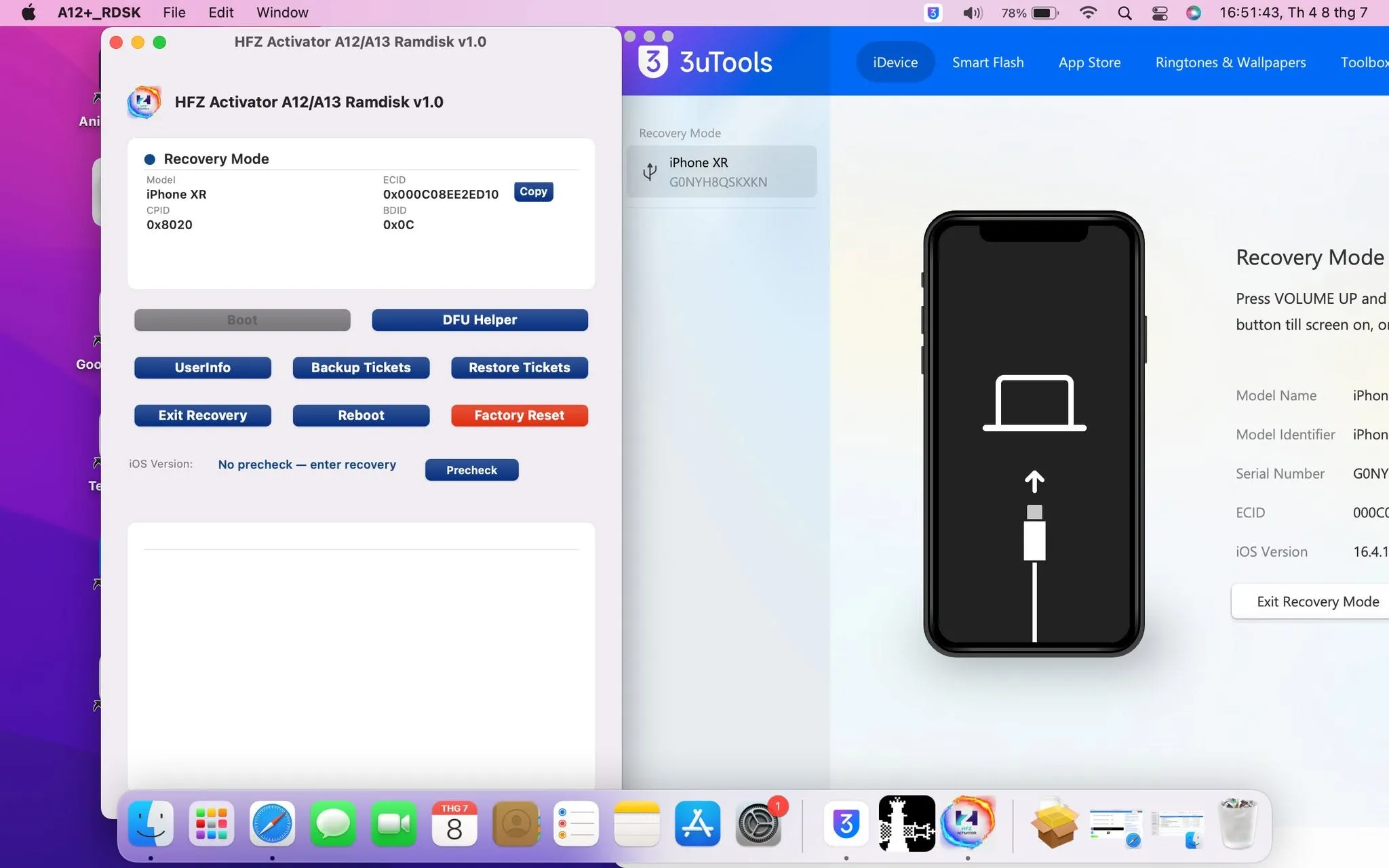
Task: Click the disabled Boot button
Action: pos(242,320)
